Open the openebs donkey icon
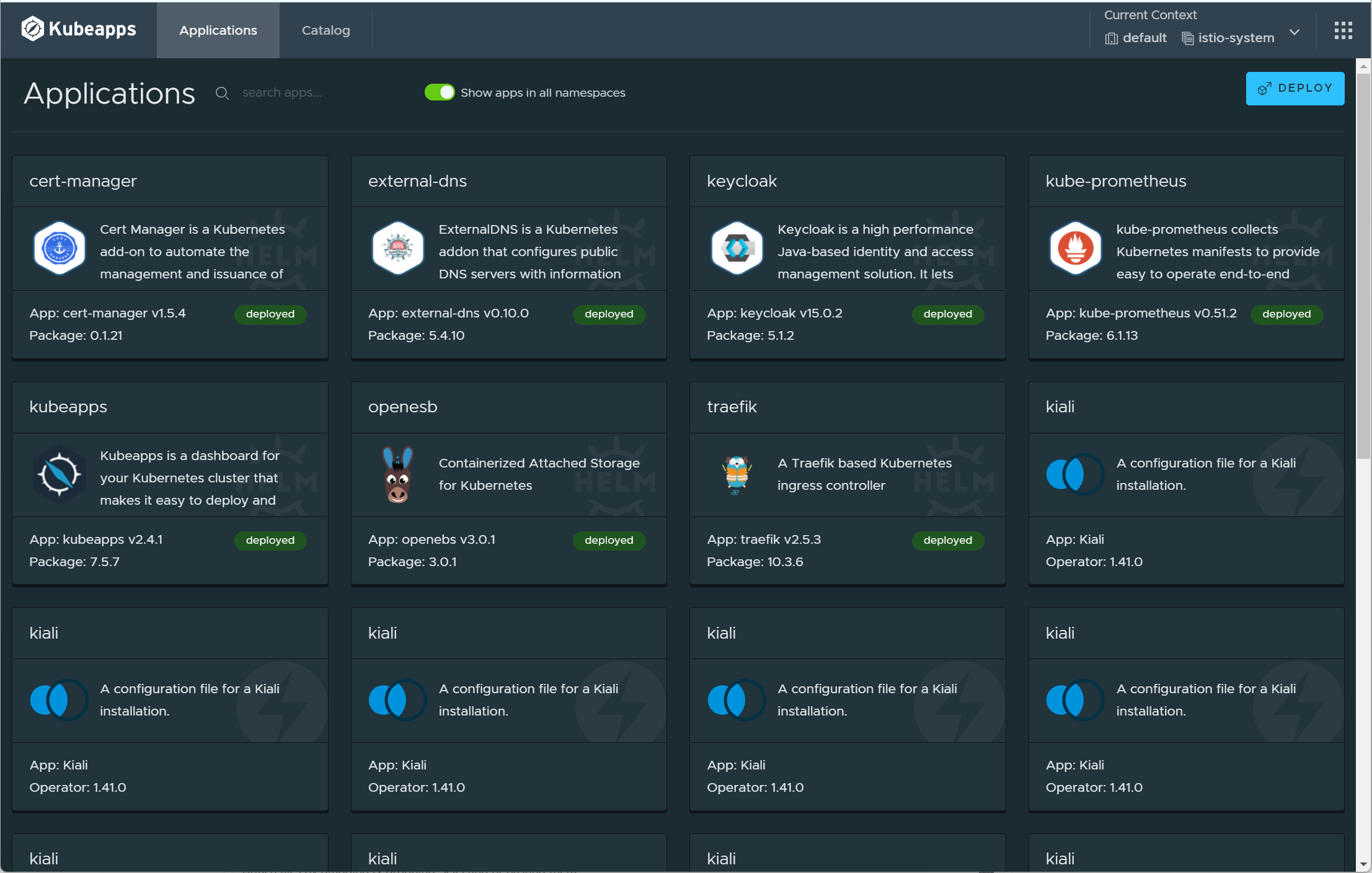The height and width of the screenshot is (873, 1372). (397, 475)
